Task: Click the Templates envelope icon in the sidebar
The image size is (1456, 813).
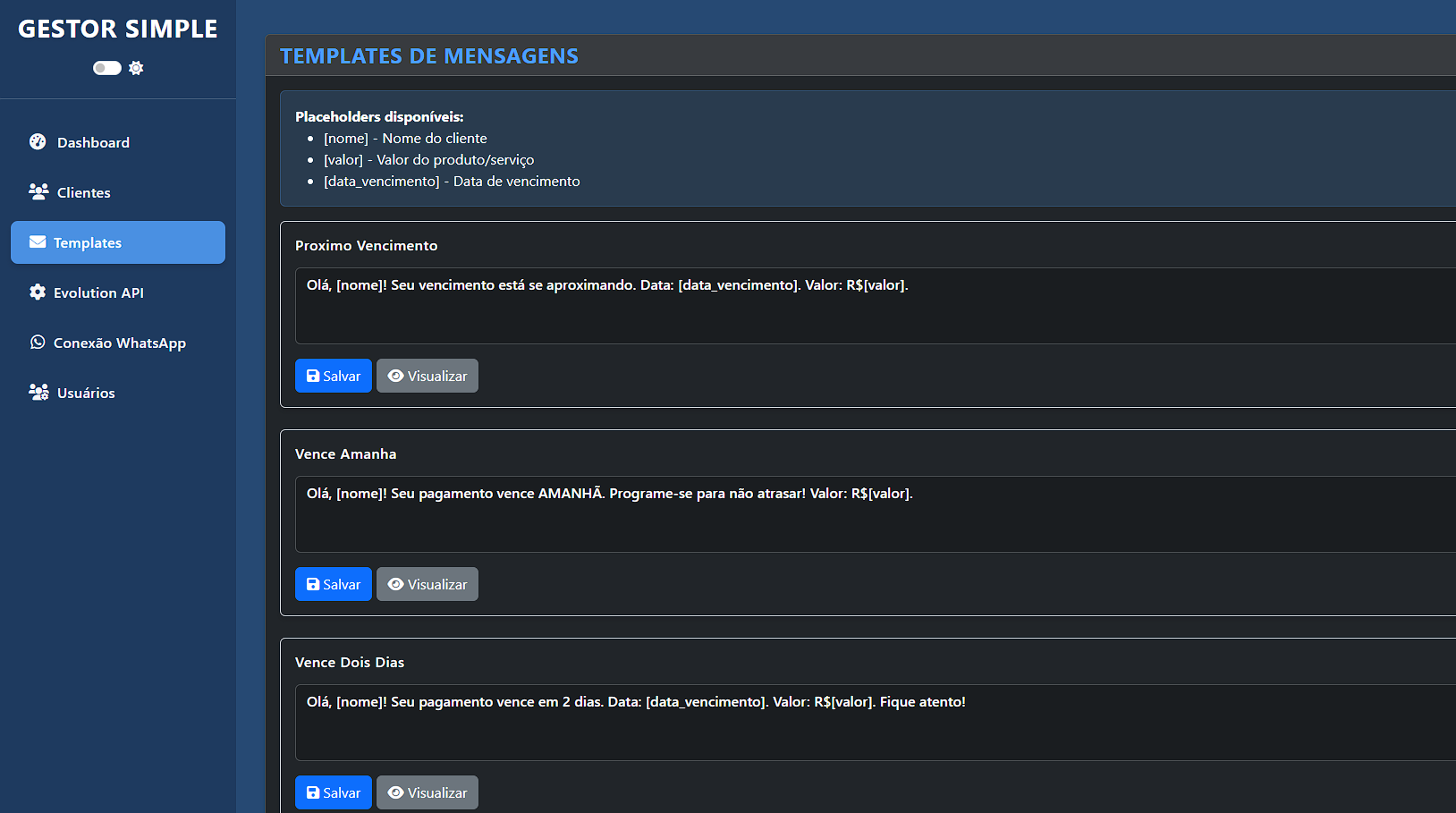Action: (38, 242)
